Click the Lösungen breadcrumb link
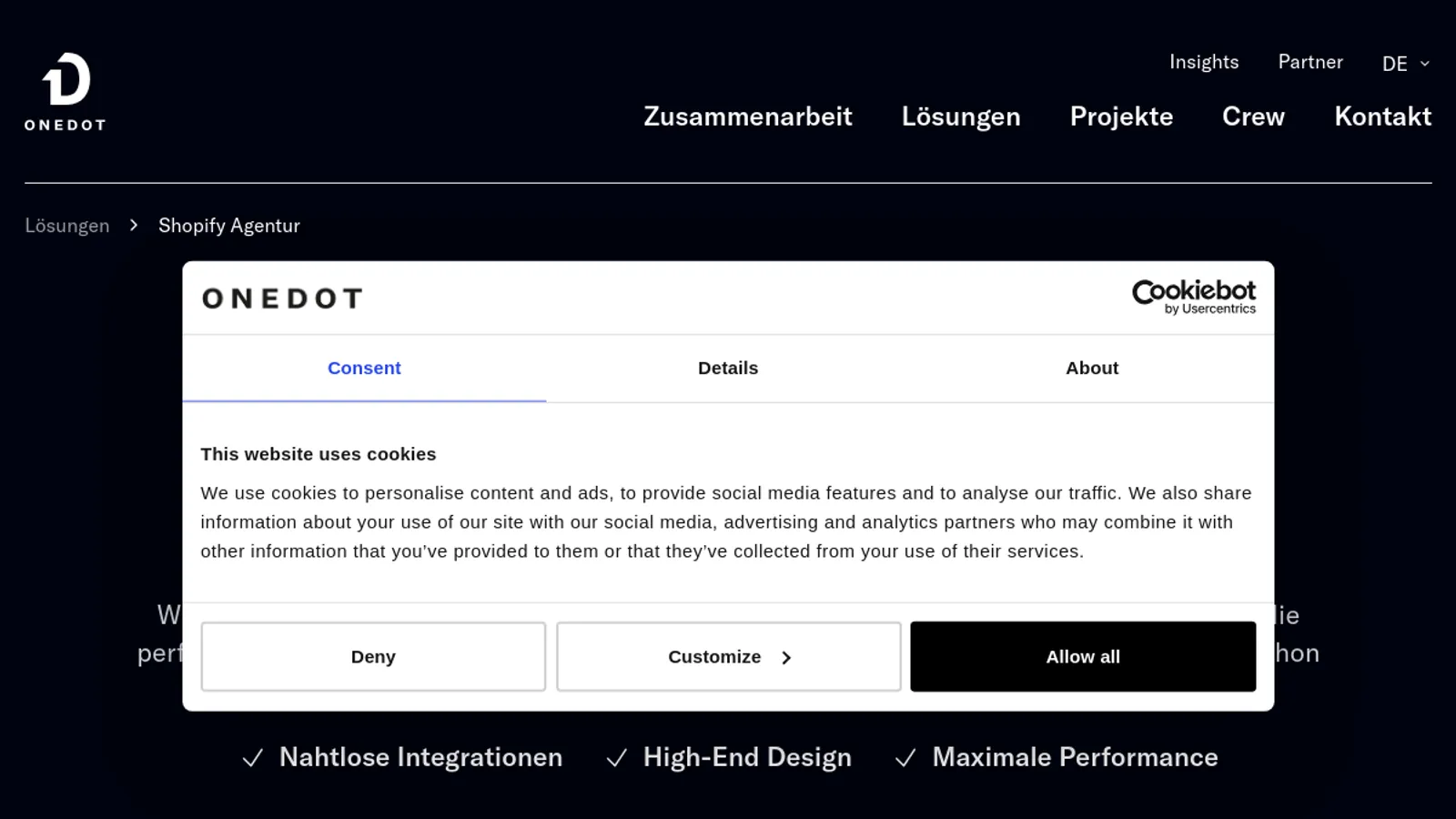1456x819 pixels. [67, 226]
